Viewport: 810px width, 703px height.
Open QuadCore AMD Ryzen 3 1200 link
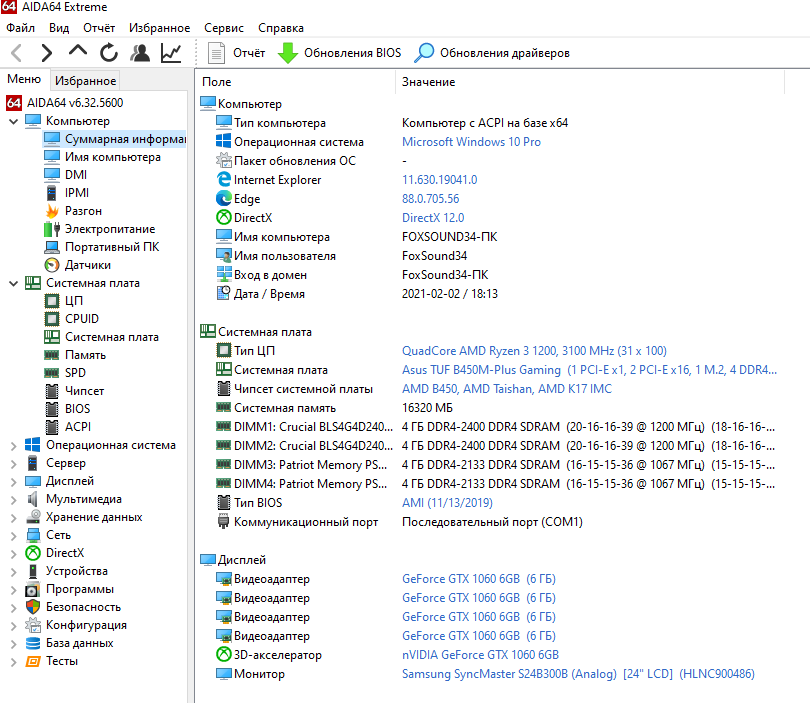[x=534, y=351]
